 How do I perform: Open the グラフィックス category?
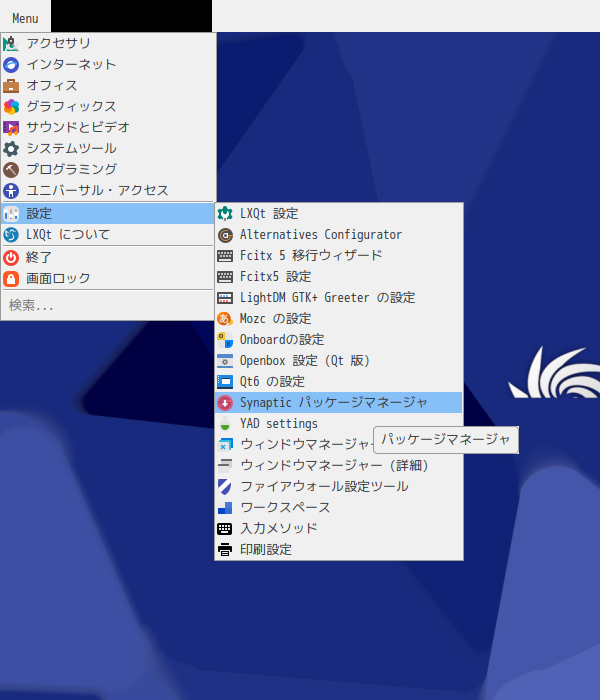tap(108, 107)
